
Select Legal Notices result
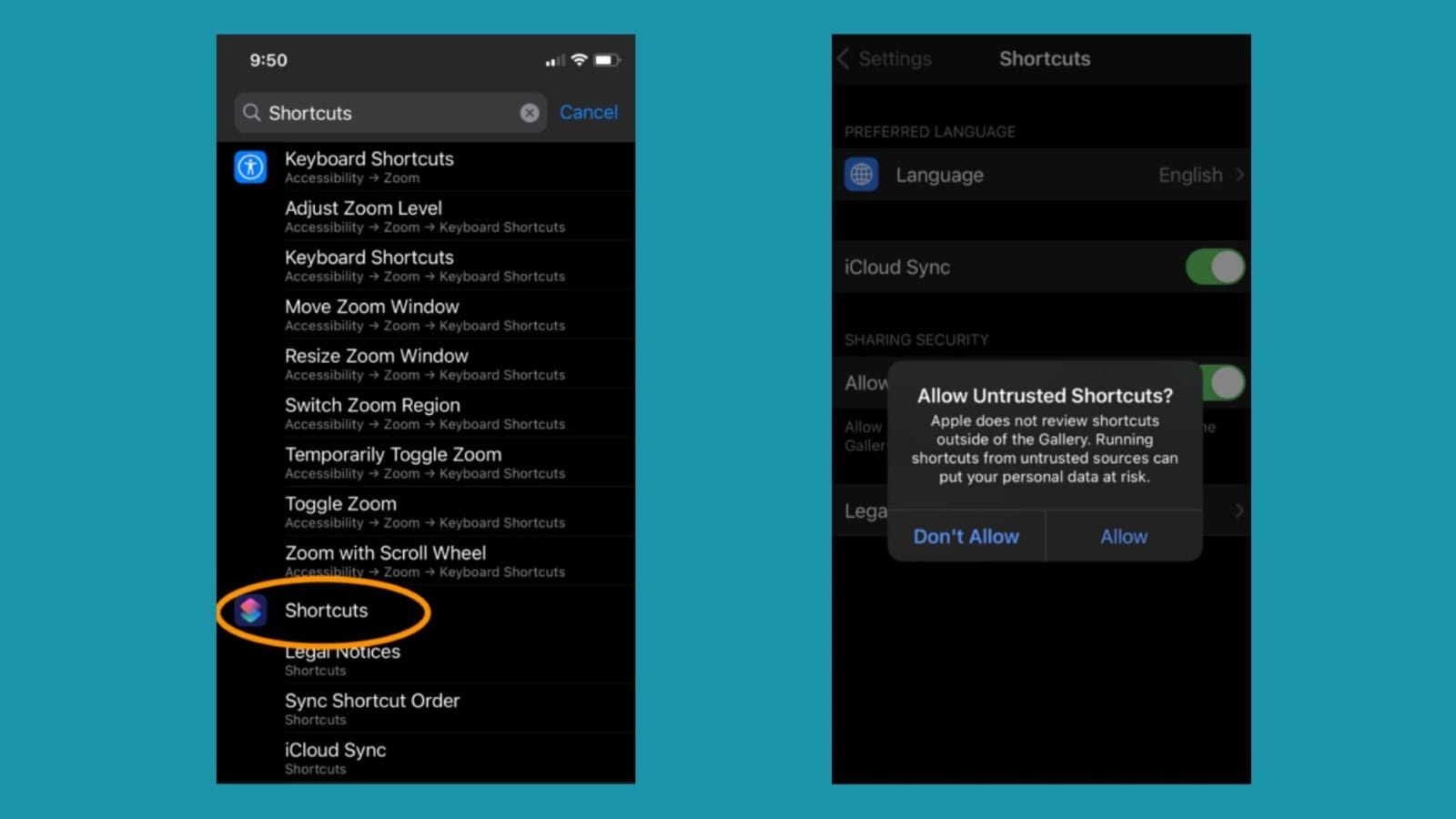[460, 660]
